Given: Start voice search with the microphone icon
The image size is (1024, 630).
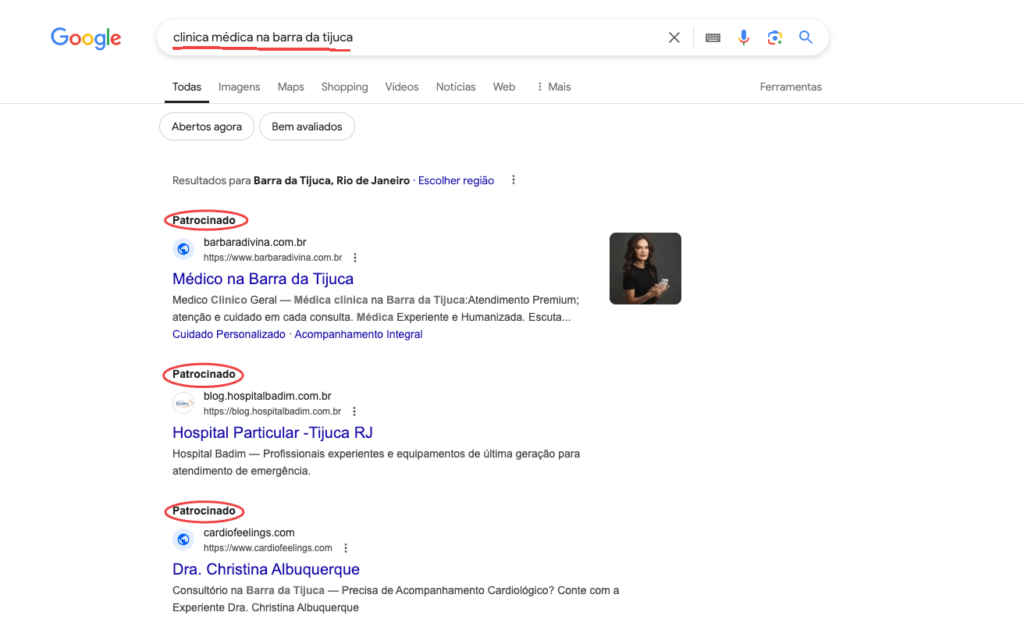Looking at the screenshot, I should (743, 38).
